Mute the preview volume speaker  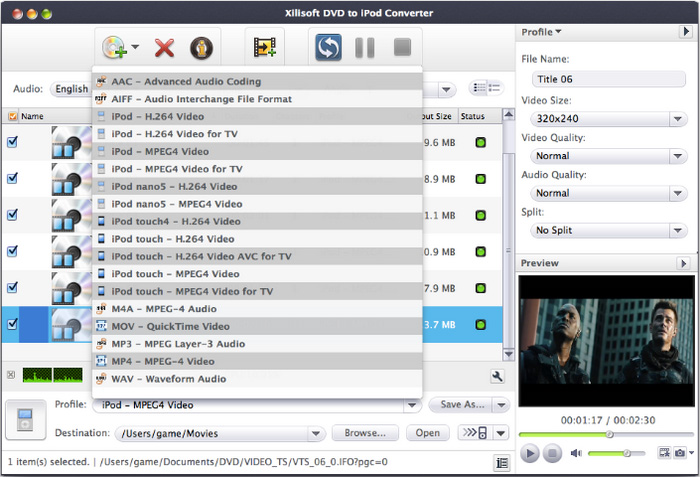[576, 453]
